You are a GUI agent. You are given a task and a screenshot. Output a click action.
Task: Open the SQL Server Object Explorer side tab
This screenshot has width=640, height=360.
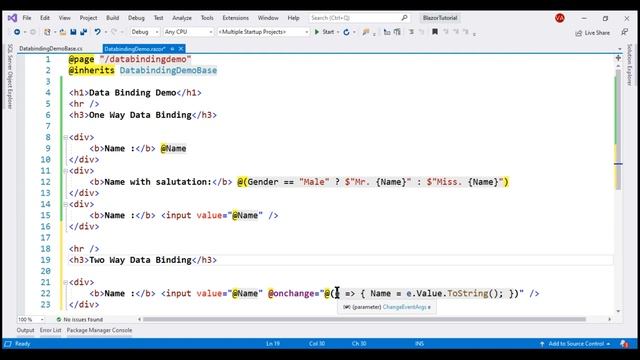pyautogui.click(x=10, y=76)
